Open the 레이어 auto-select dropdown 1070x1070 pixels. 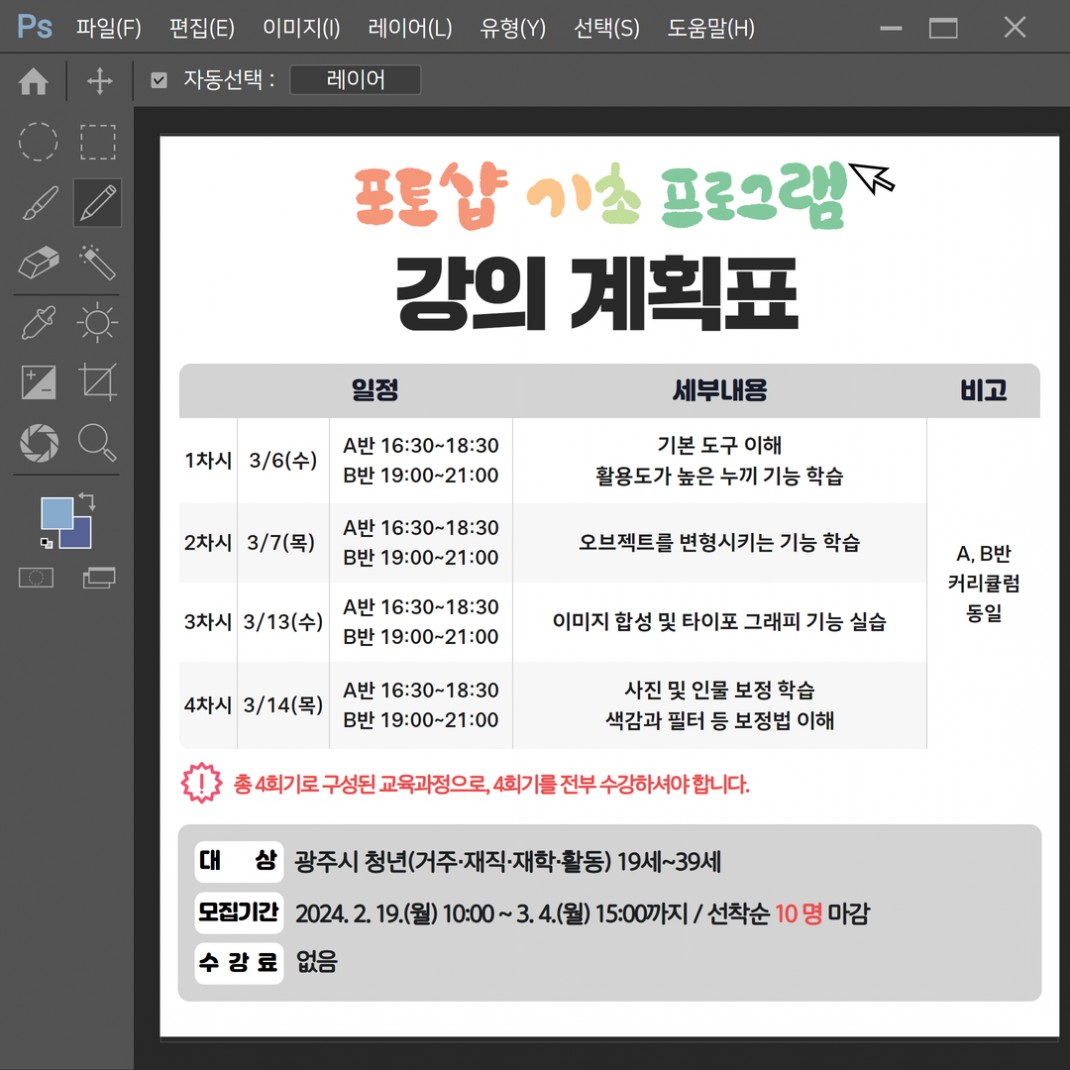click(x=355, y=80)
